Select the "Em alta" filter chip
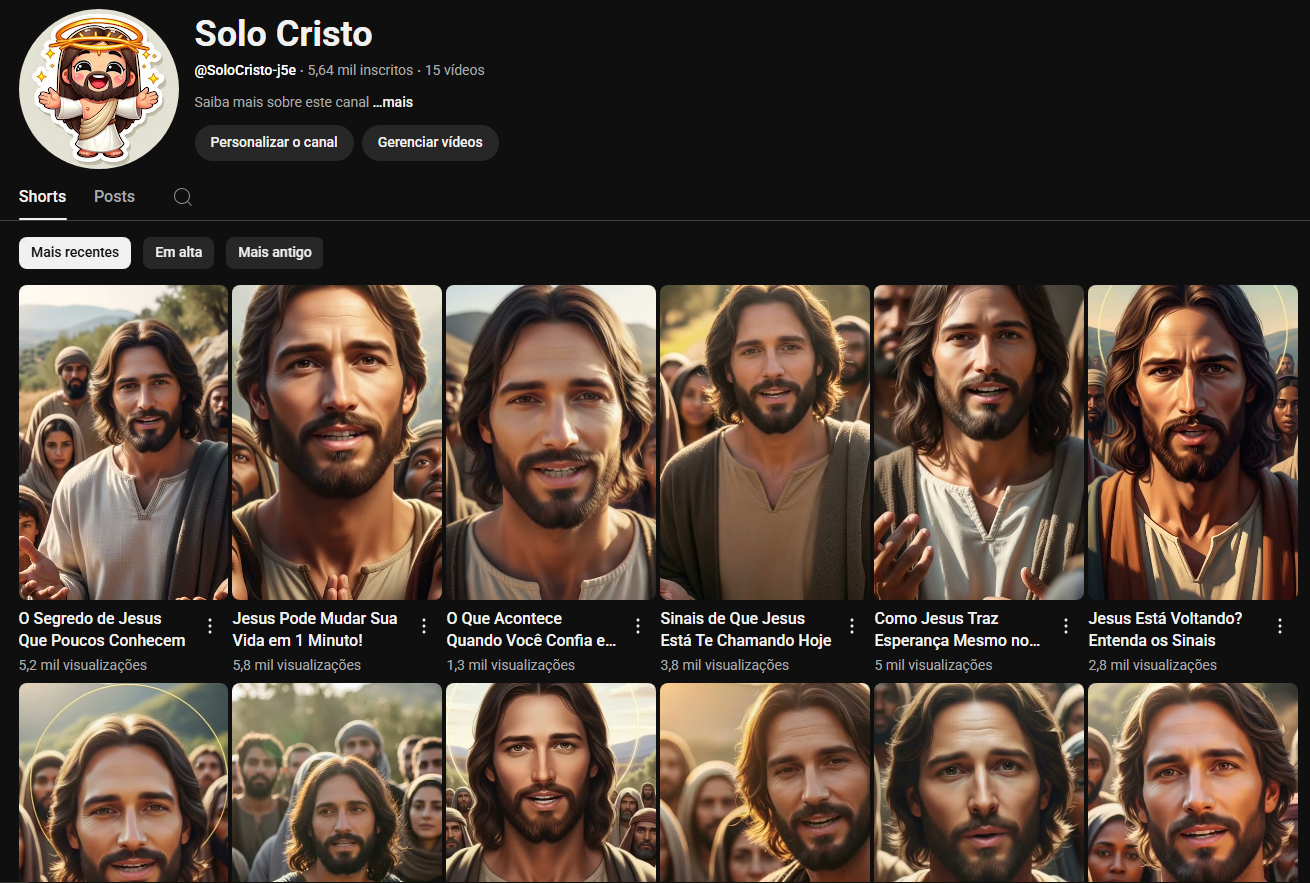 pyautogui.click(x=178, y=253)
